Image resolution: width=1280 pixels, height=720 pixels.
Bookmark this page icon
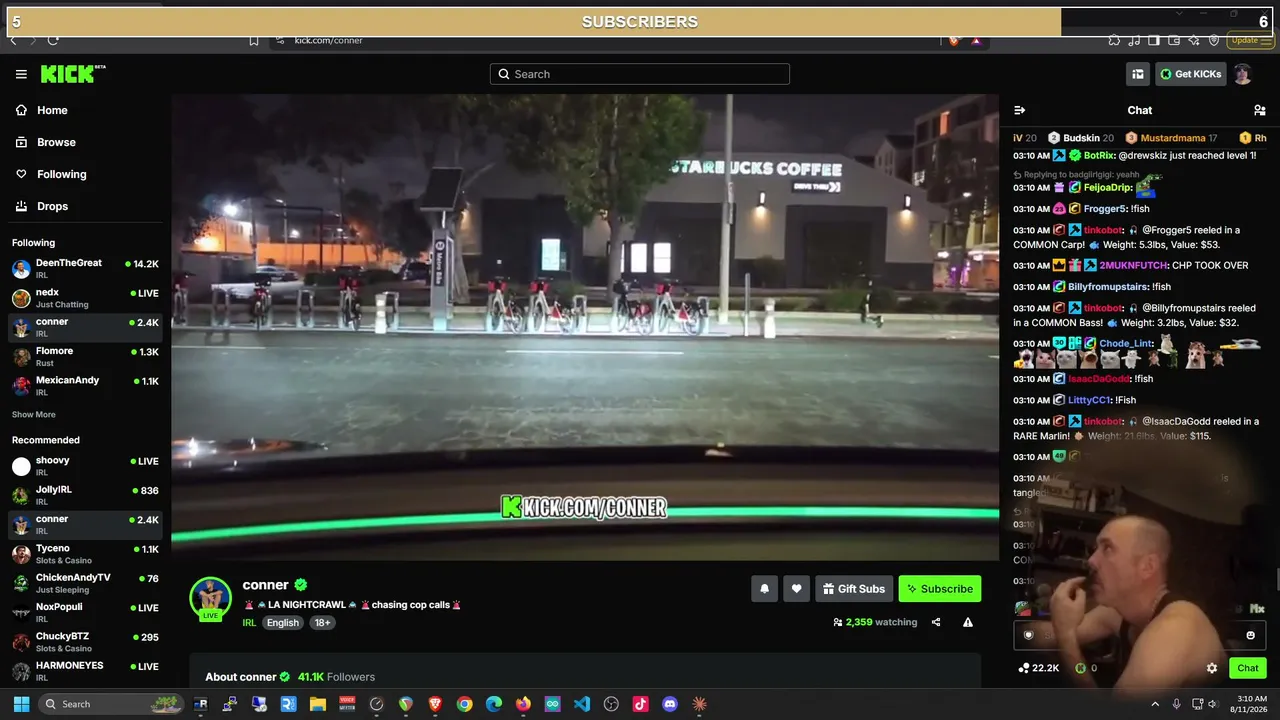254,40
